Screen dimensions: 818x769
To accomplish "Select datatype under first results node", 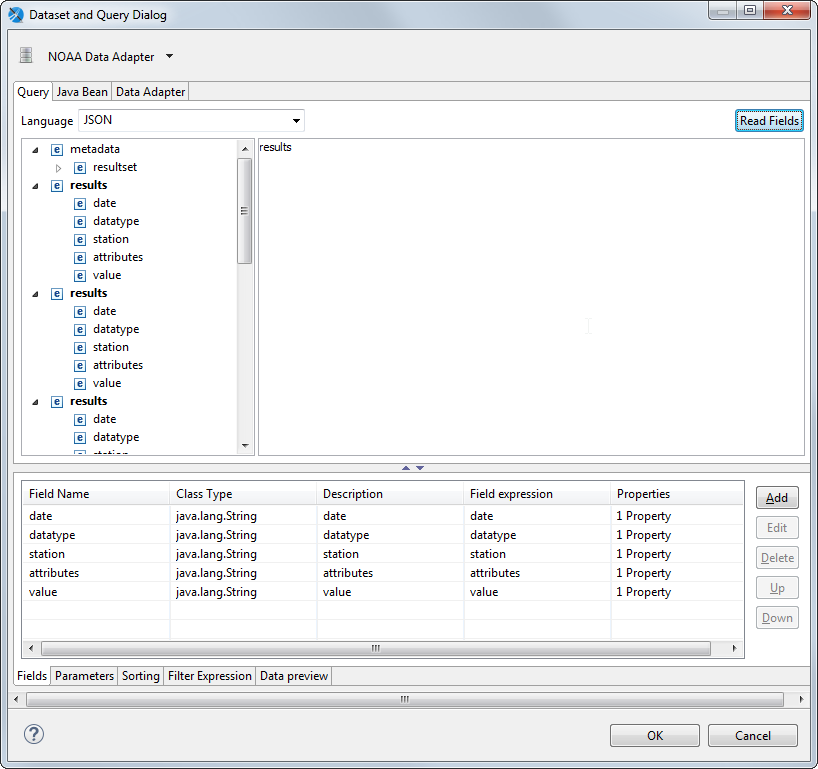I will [x=116, y=221].
